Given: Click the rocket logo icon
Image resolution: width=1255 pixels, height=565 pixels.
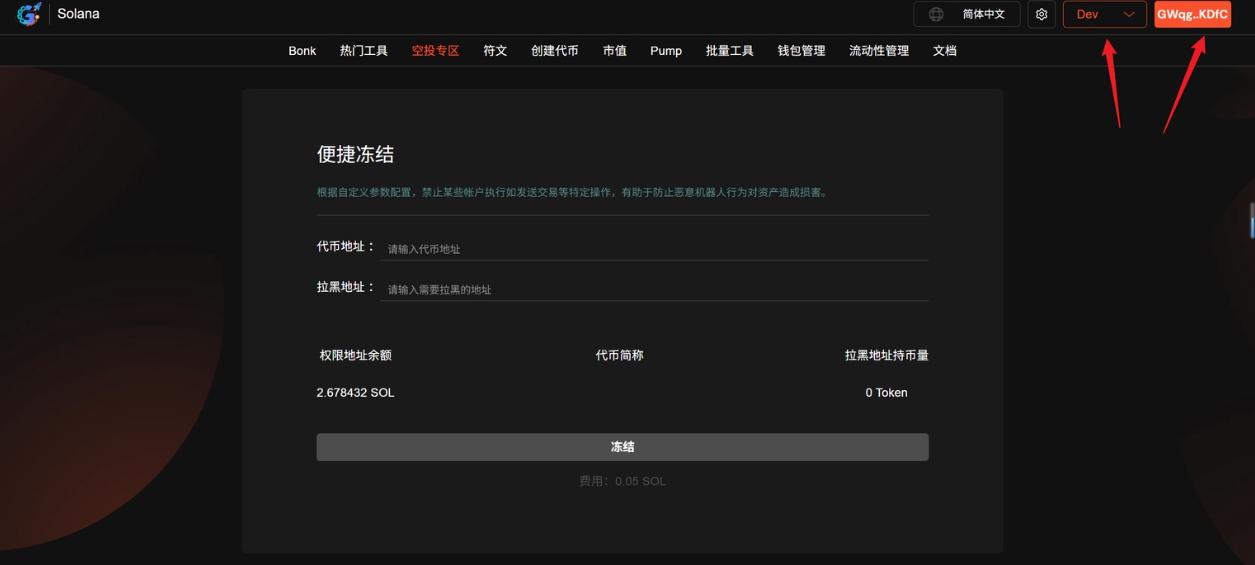Looking at the screenshot, I should tap(29, 14).
